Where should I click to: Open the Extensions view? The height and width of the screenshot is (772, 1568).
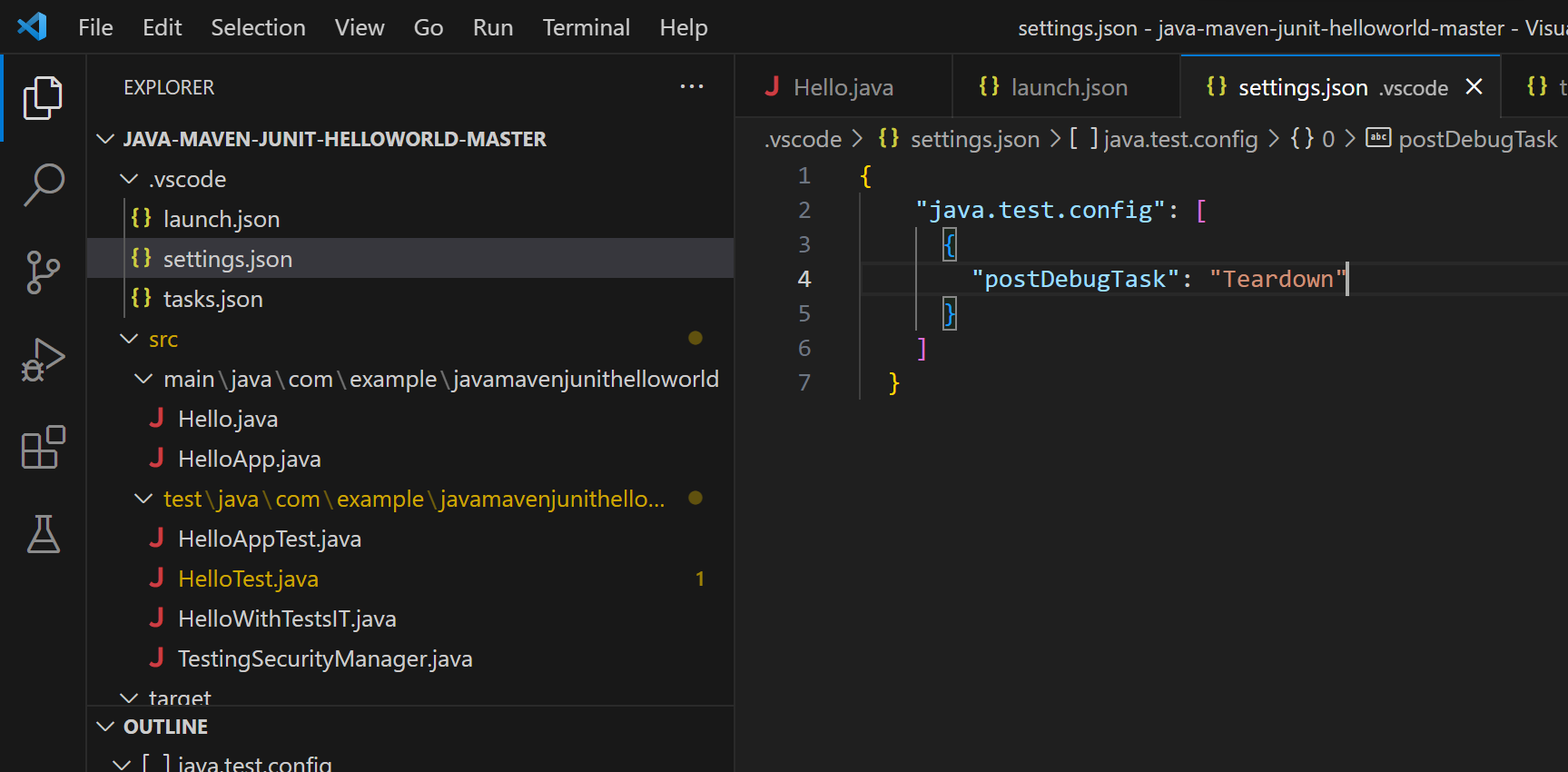pos(43,447)
